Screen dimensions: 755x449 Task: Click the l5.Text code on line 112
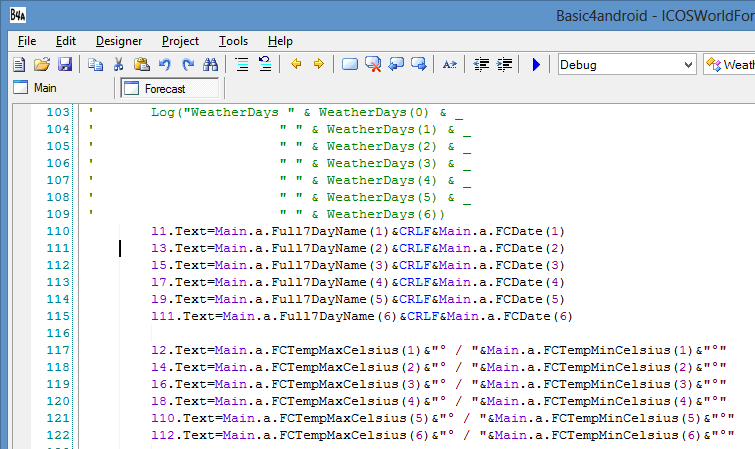[x=179, y=265]
